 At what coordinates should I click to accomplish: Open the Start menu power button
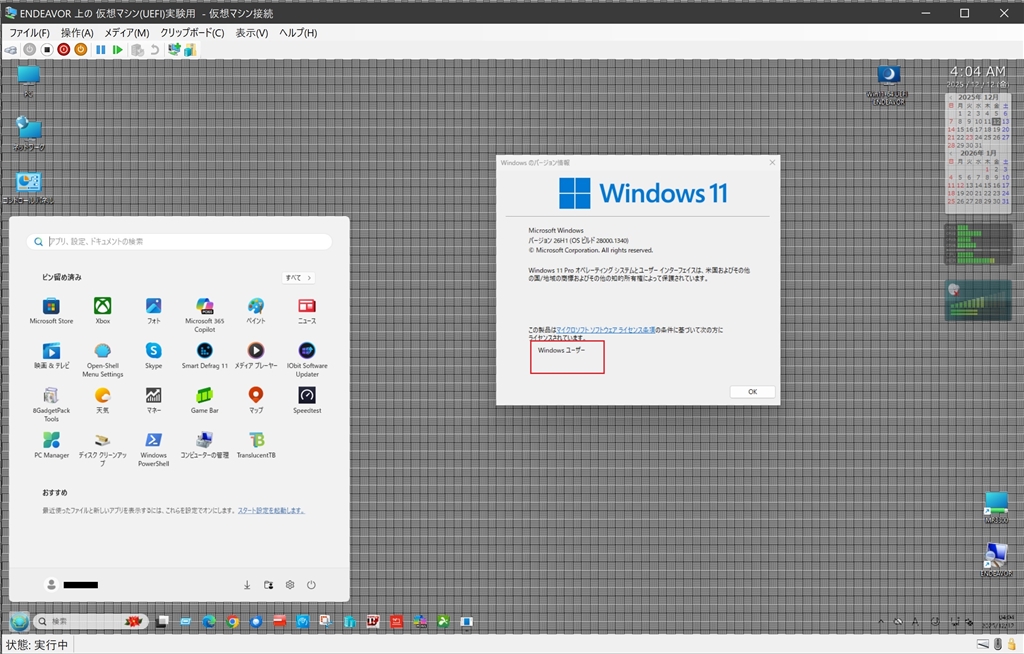pyautogui.click(x=312, y=585)
